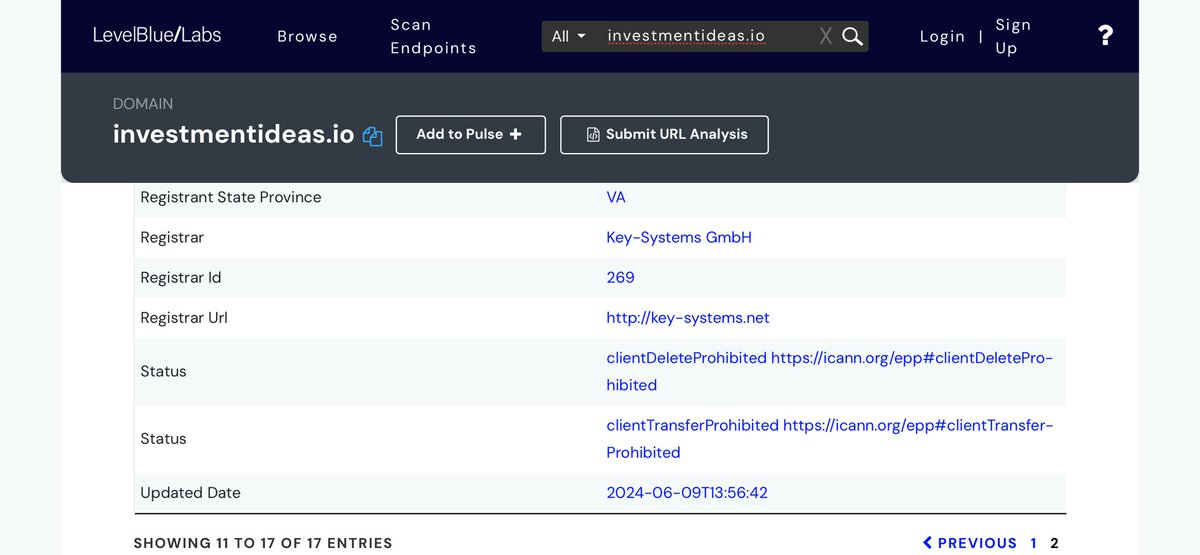Open the help question mark icon
This screenshot has width=1200, height=555.
pos(1105,36)
